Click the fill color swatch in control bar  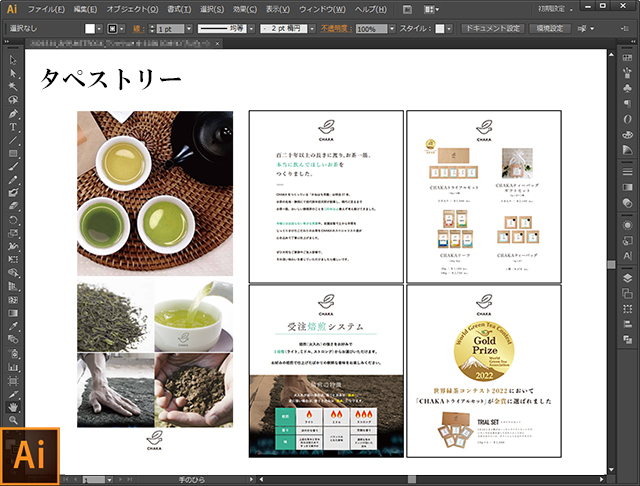click(89, 29)
